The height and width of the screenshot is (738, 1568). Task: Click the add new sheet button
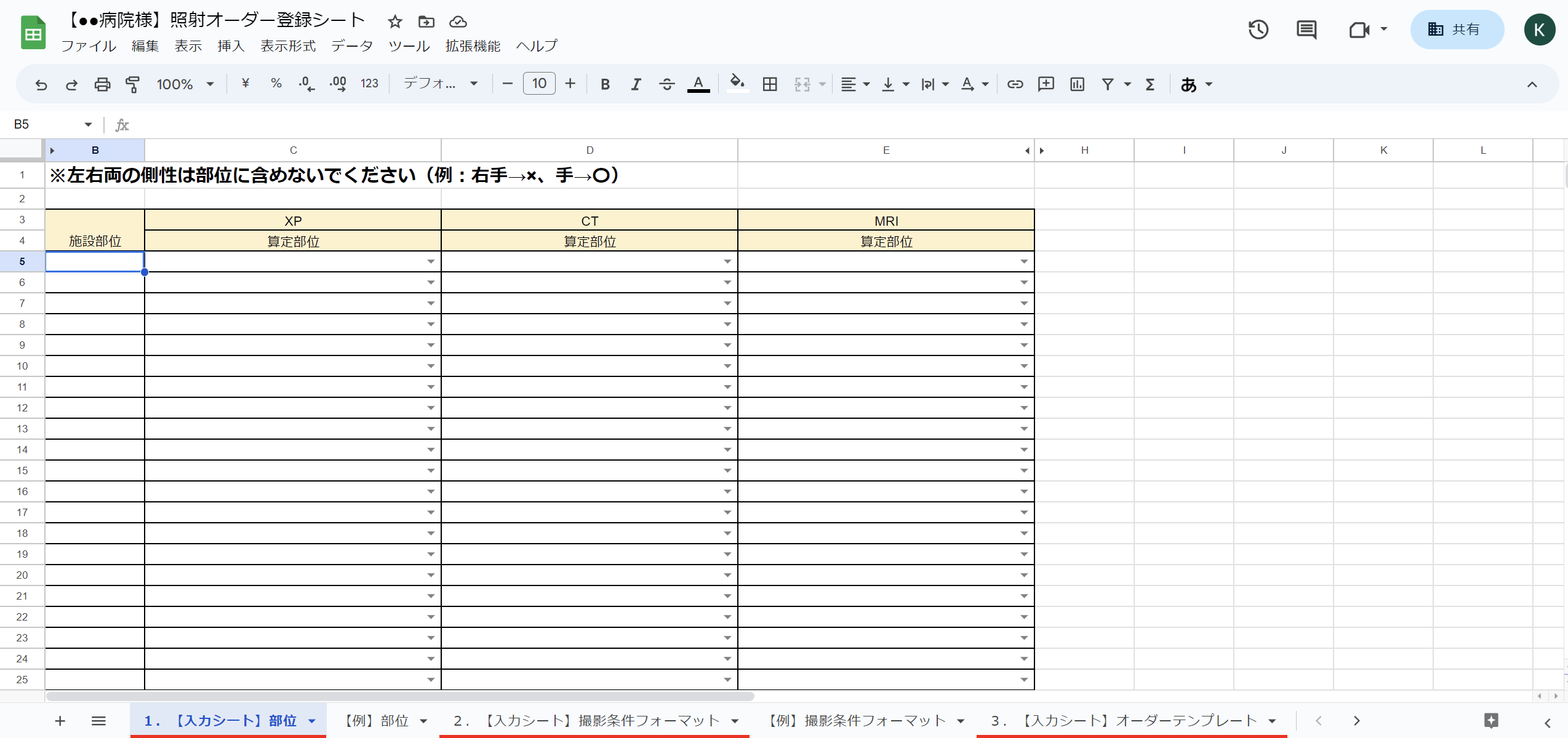click(60, 721)
